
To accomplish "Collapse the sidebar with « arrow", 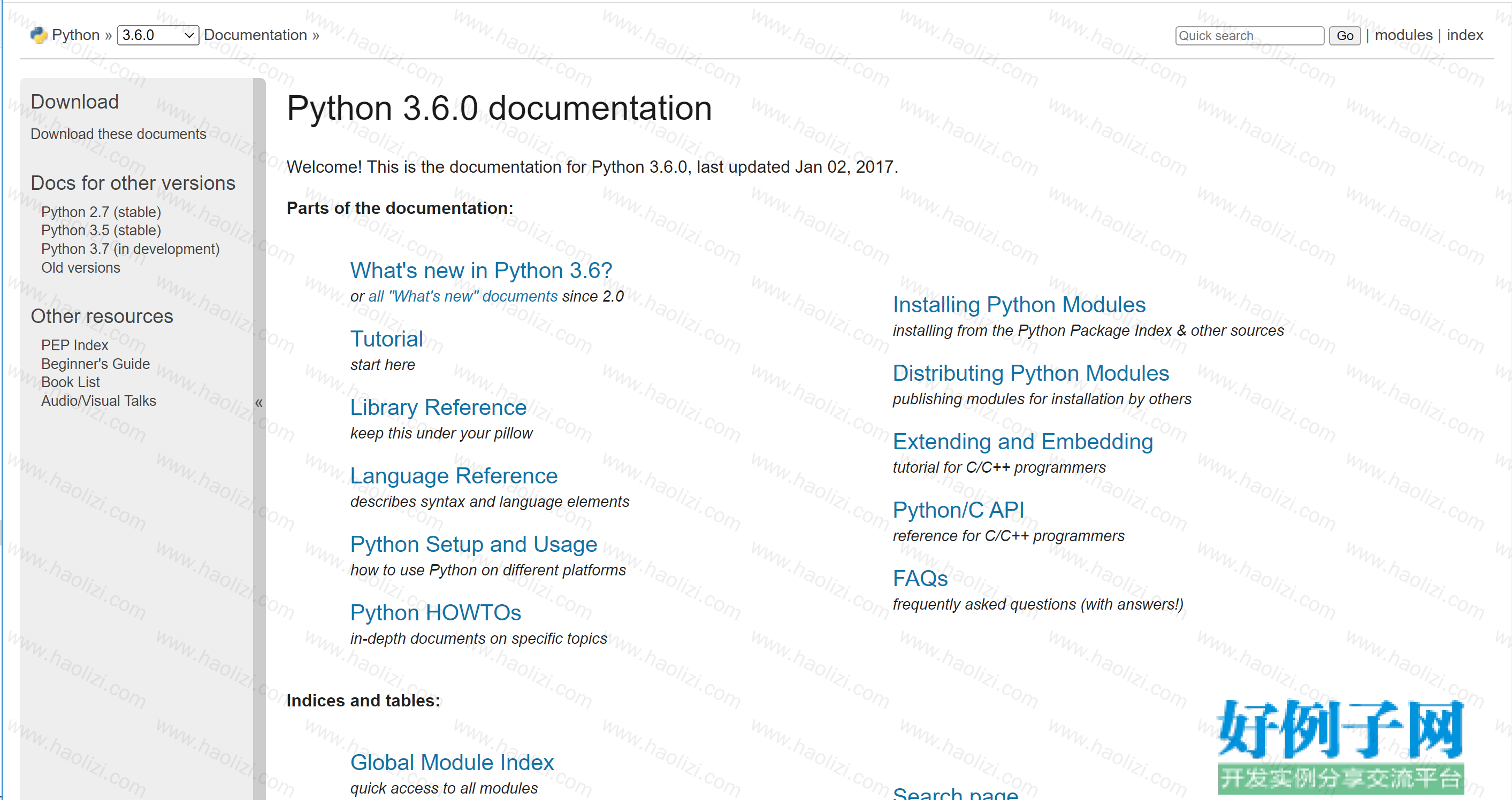I will 259,403.
